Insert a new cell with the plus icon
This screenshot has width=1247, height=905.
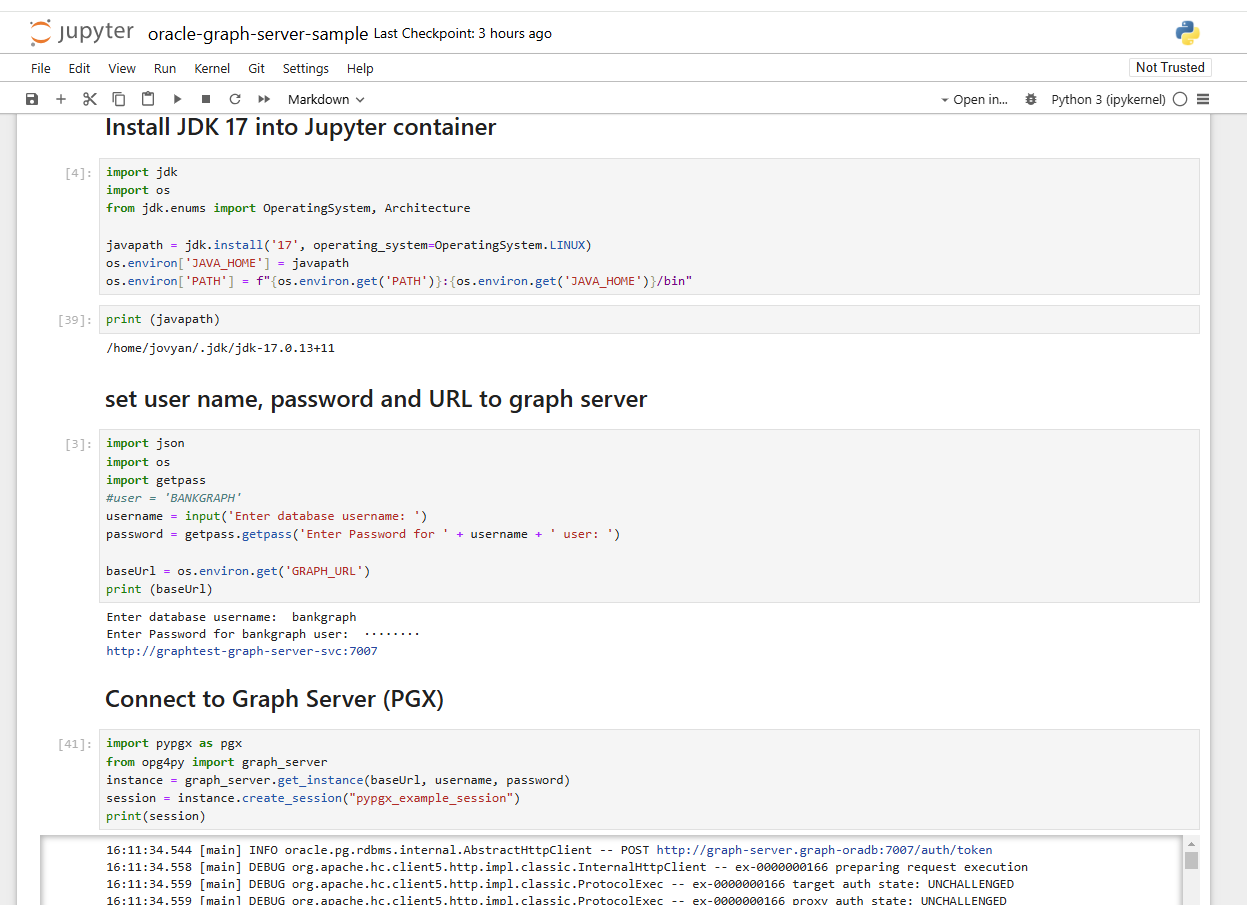click(x=60, y=99)
